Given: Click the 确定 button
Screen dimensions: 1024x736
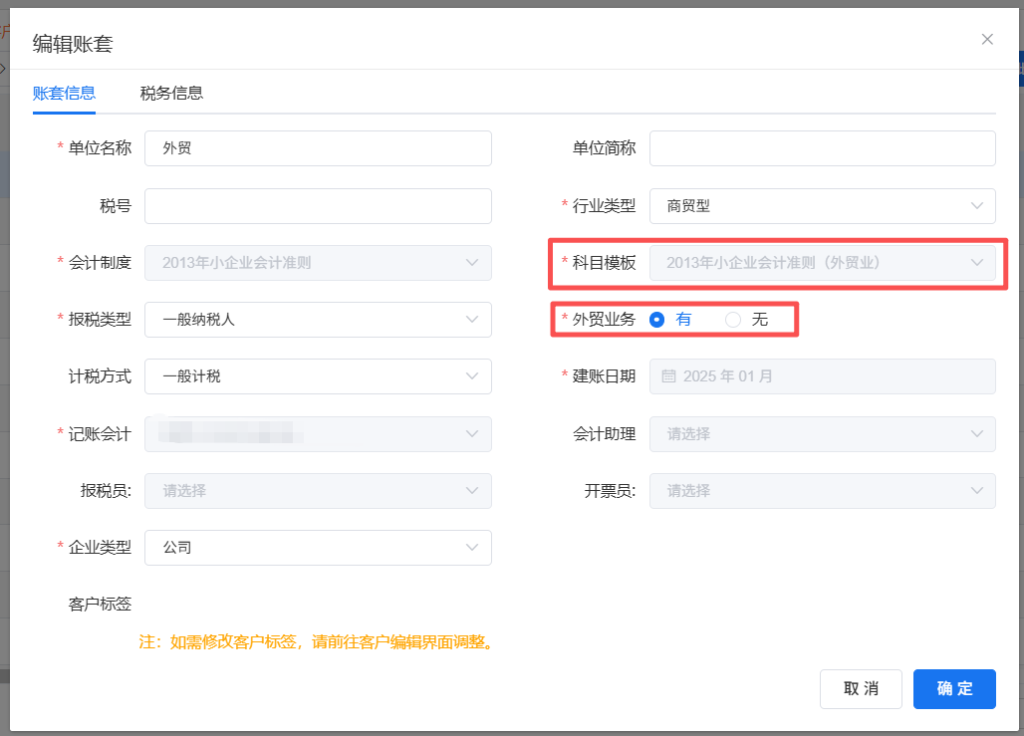Looking at the screenshot, I should 954,689.
